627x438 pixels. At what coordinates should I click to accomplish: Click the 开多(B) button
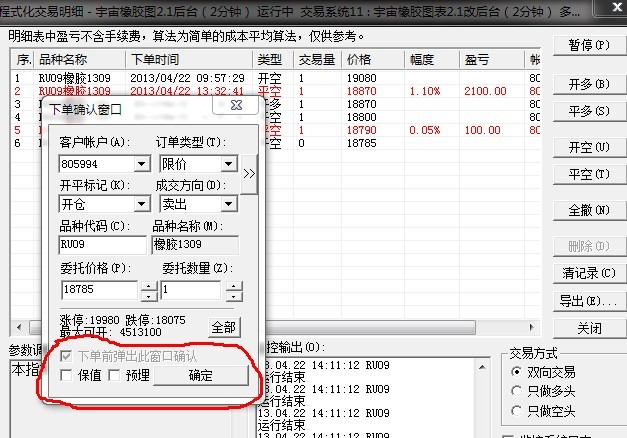tap(589, 84)
